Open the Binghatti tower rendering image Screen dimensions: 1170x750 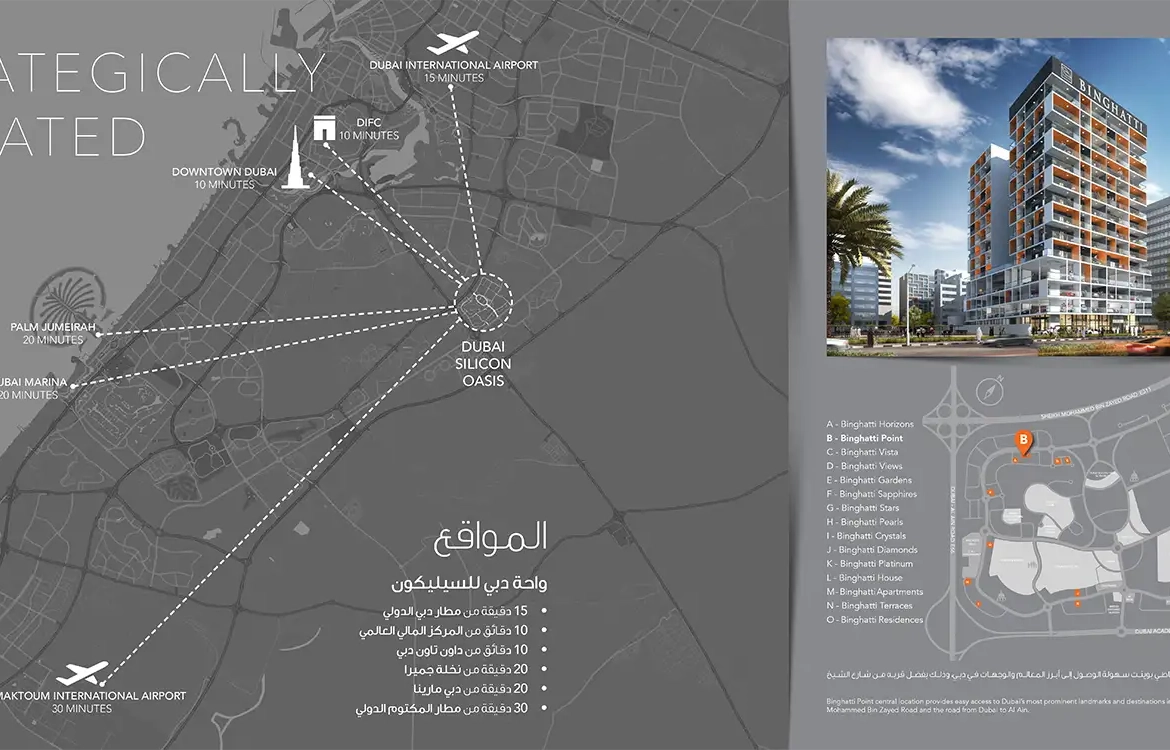tap(998, 197)
